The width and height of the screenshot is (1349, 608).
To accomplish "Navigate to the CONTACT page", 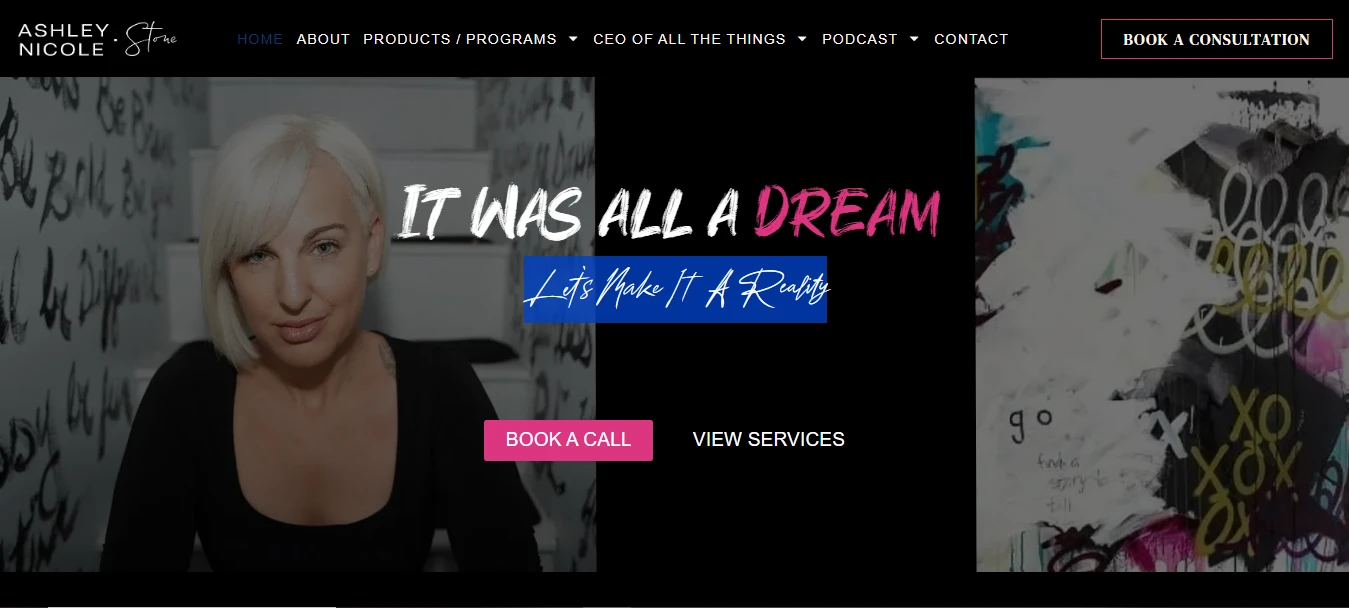I will (x=971, y=39).
